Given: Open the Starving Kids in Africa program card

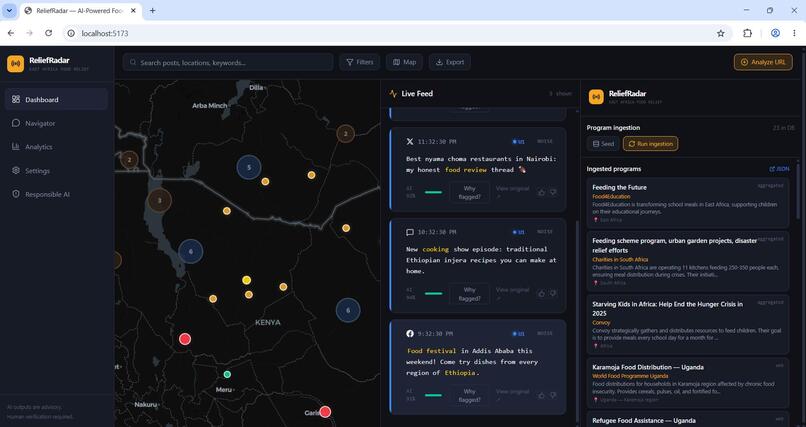Looking at the screenshot, I should [x=688, y=324].
